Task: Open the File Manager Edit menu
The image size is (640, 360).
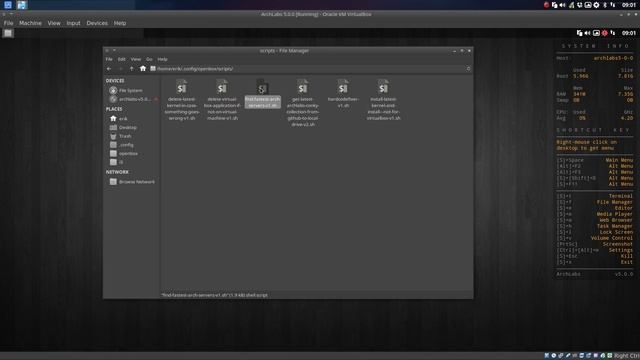Action: click(122, 59)
